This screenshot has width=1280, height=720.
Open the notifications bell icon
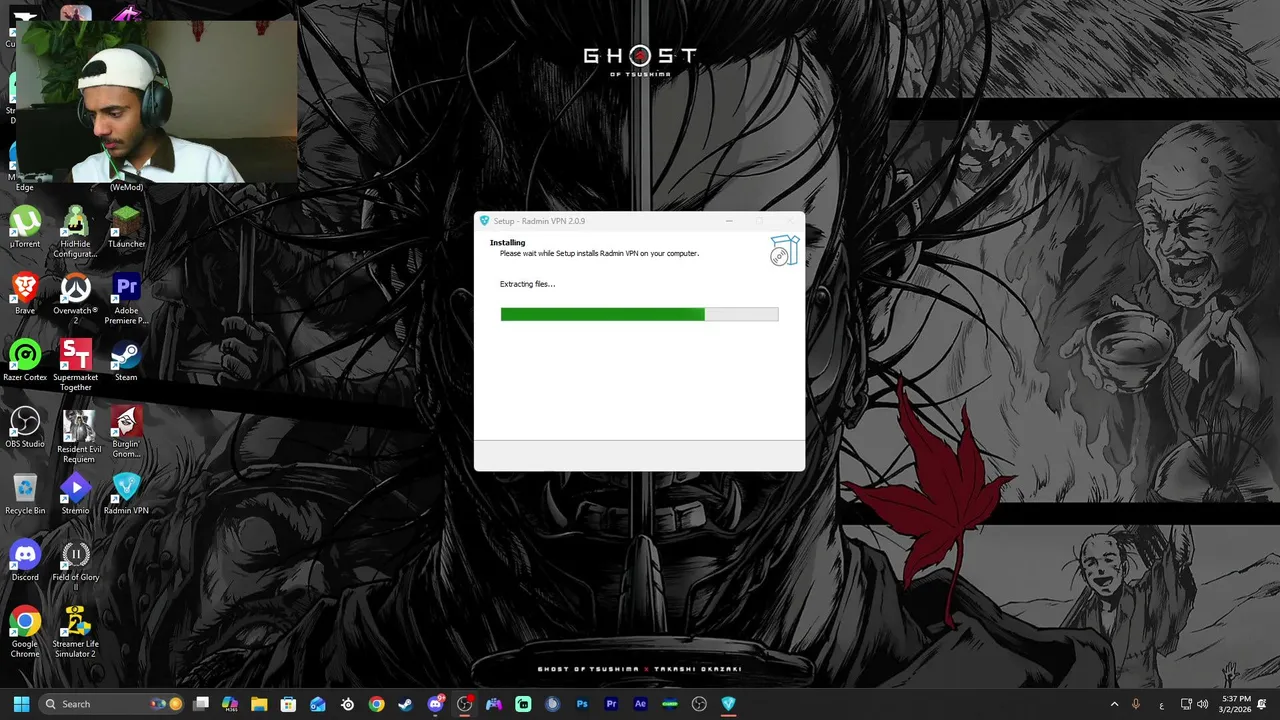[1263, 704]
